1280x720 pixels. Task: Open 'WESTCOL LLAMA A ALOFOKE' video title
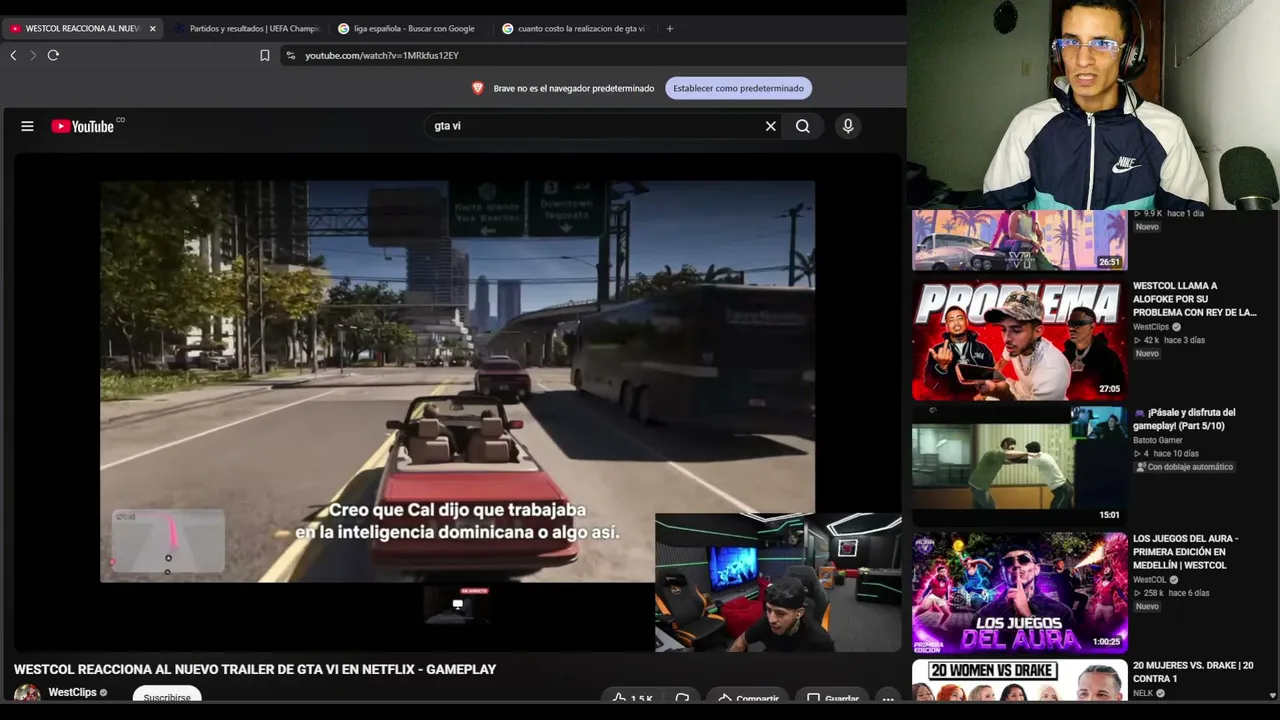click(1194, 299)
